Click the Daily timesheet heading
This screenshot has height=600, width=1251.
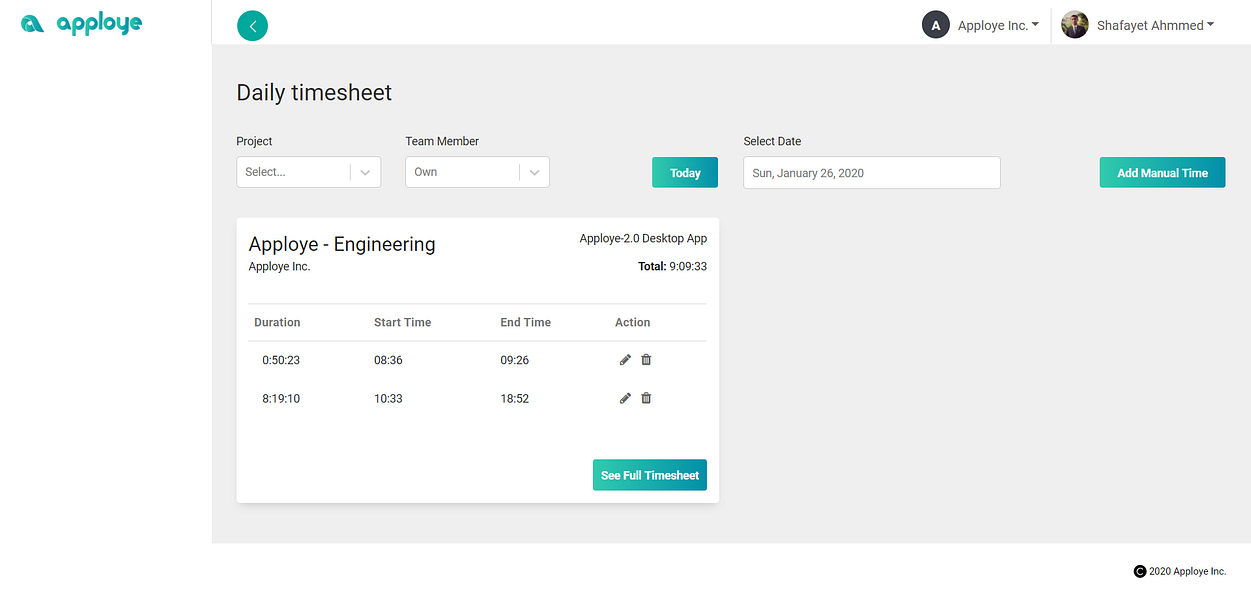click(x=314, y=93)
